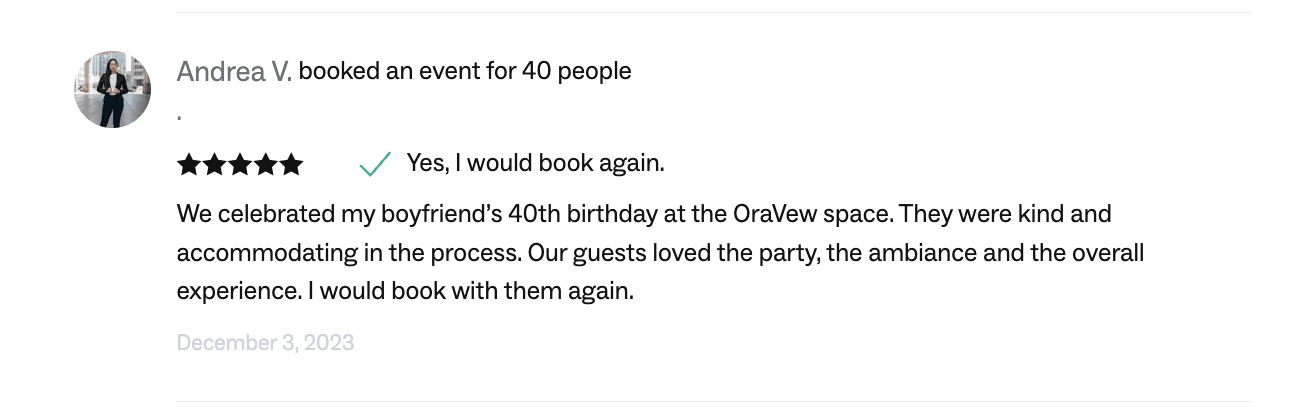1304x412 pixels.
Task: Click the words 'the ambiance' in the review
Action: tap(903, 253)
